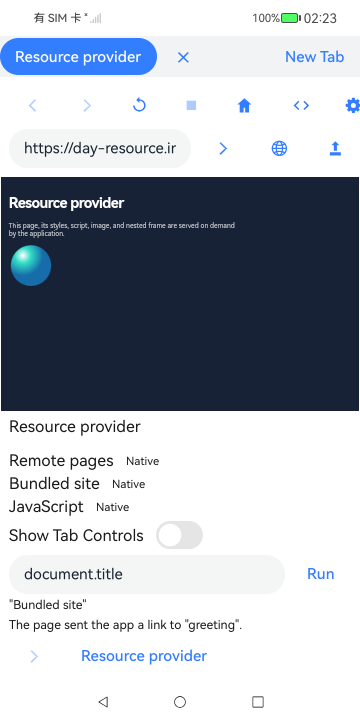Image resolution: width=360 pixels, height=720 pixels.
Task: Go back with the left arrow icon
Action: pos(32,106)
